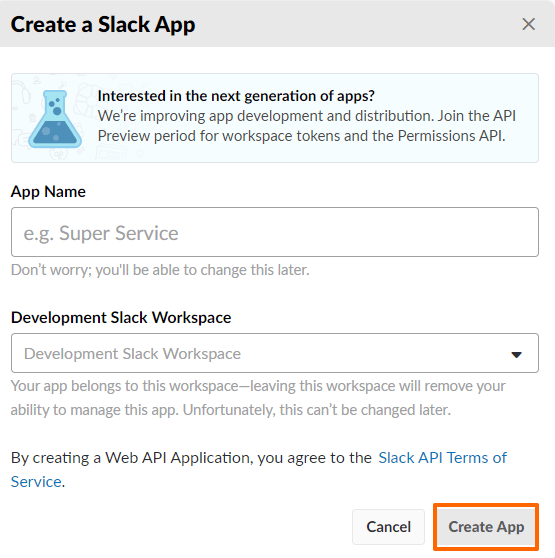Click the 'Interested in the next generation of apps?' heading
555x558 pixels.
(236, 96)
